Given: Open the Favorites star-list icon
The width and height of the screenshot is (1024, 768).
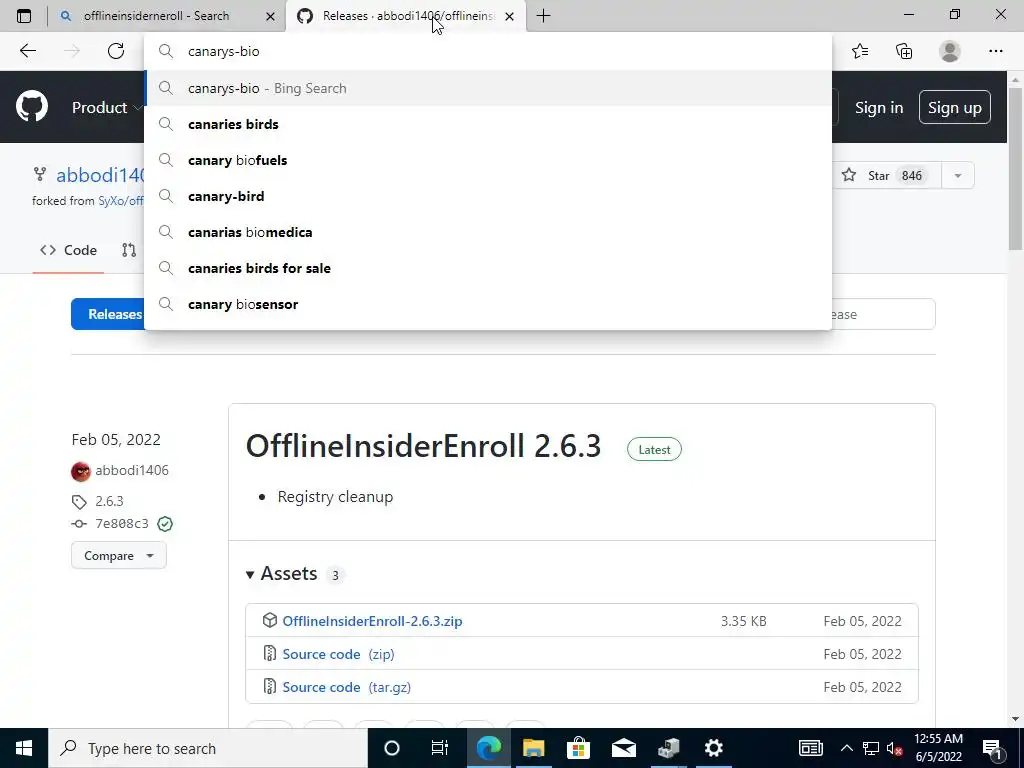Looking at the screenshot, I should (x=860, y=51).
